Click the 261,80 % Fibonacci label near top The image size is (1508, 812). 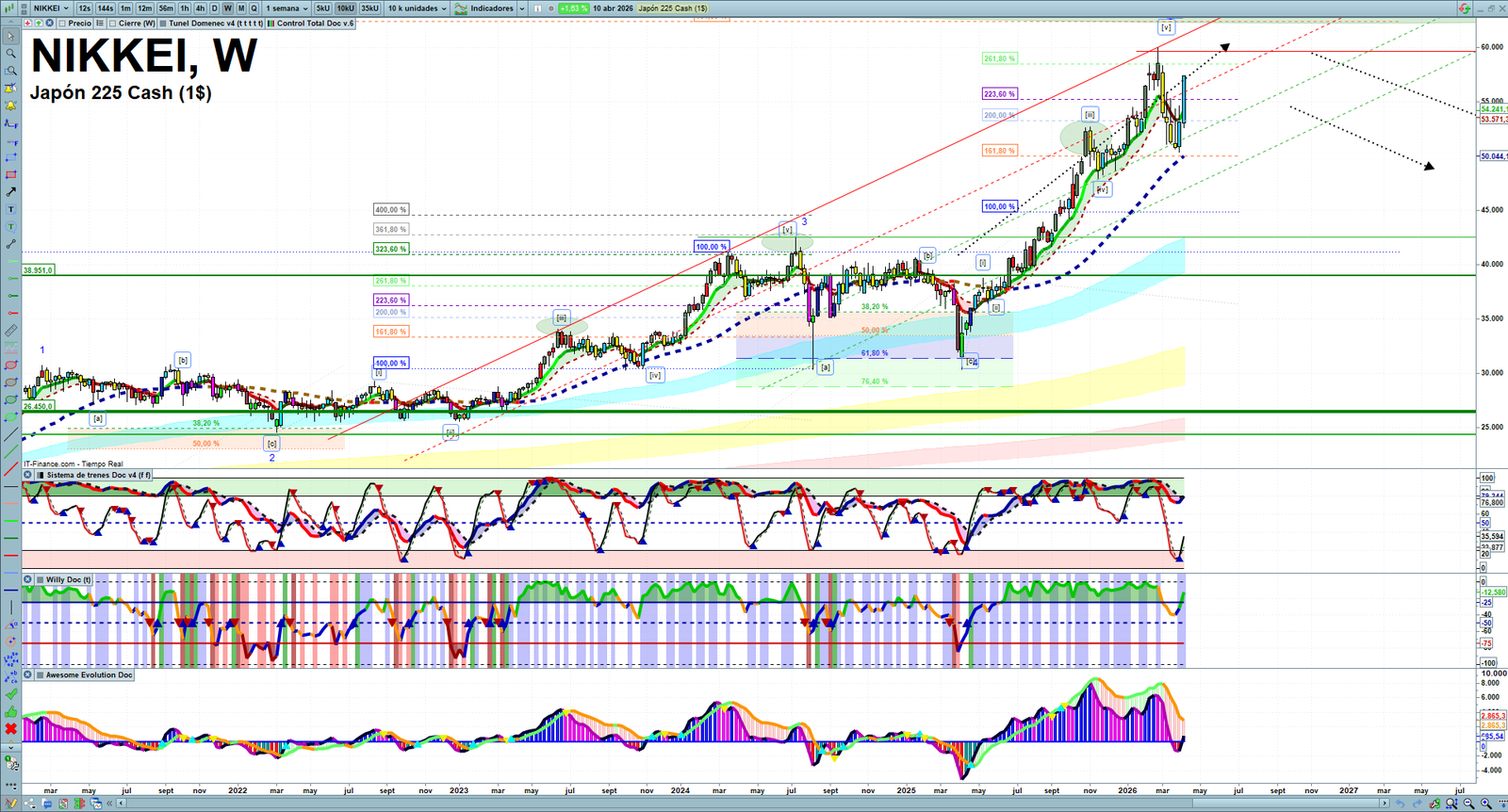pyautogui.click(x=999, y=58)
